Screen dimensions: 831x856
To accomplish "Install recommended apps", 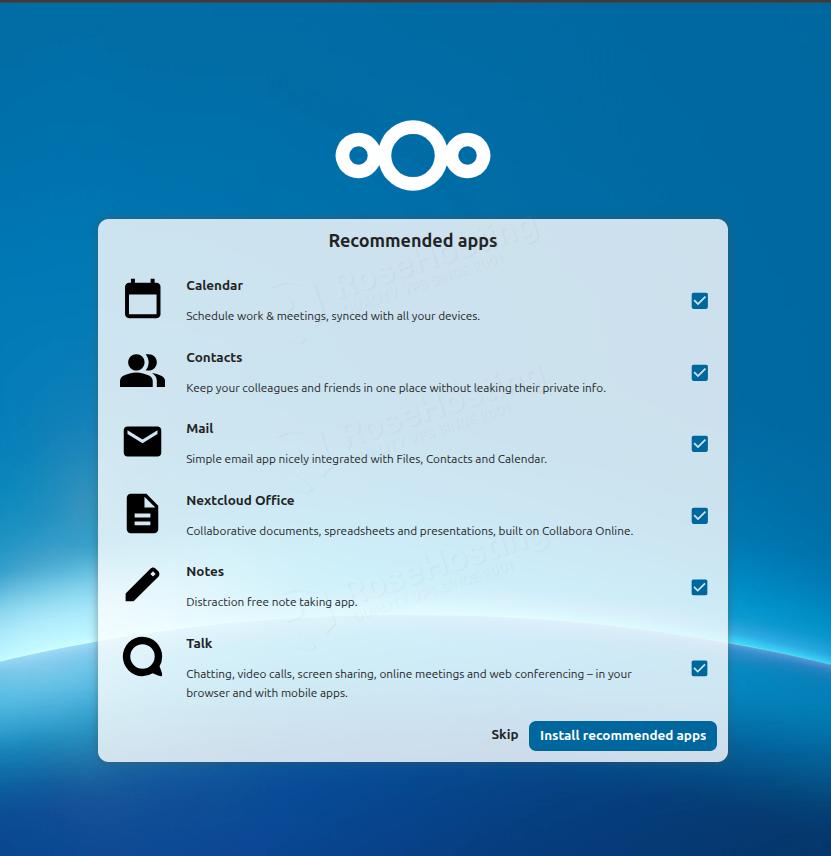I will coord(622,736).
